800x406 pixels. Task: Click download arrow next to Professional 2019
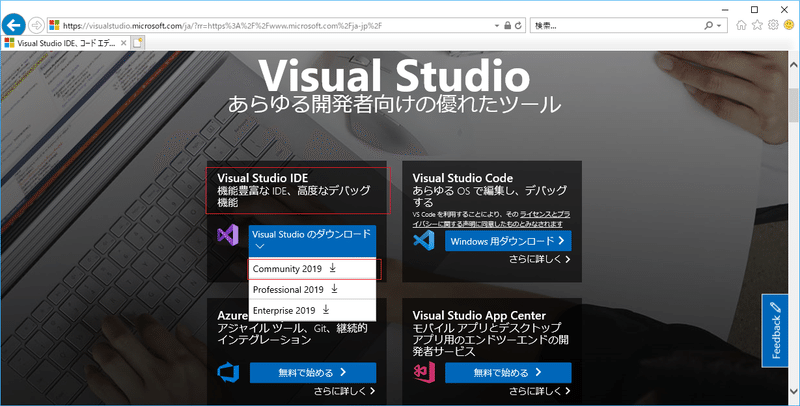(335, 289)
